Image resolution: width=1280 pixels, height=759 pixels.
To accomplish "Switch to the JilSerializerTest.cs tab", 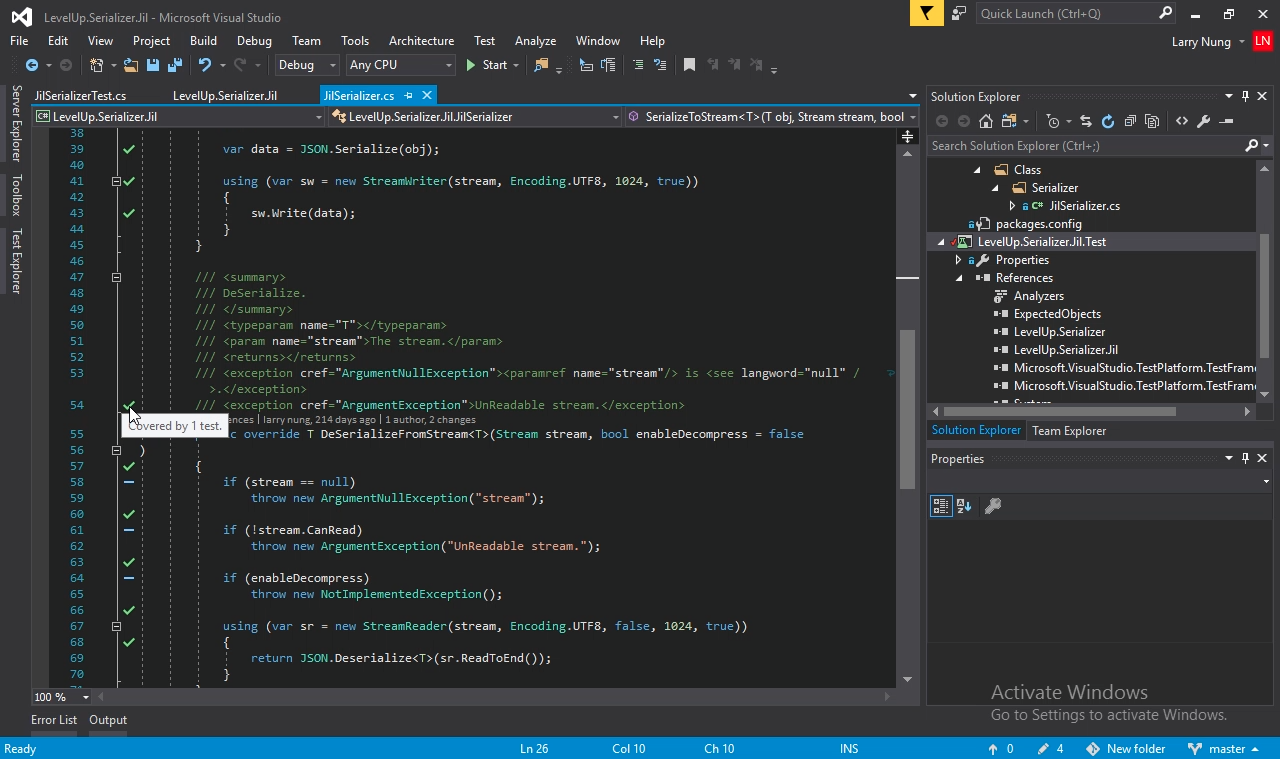I will [x=80, y=96].
